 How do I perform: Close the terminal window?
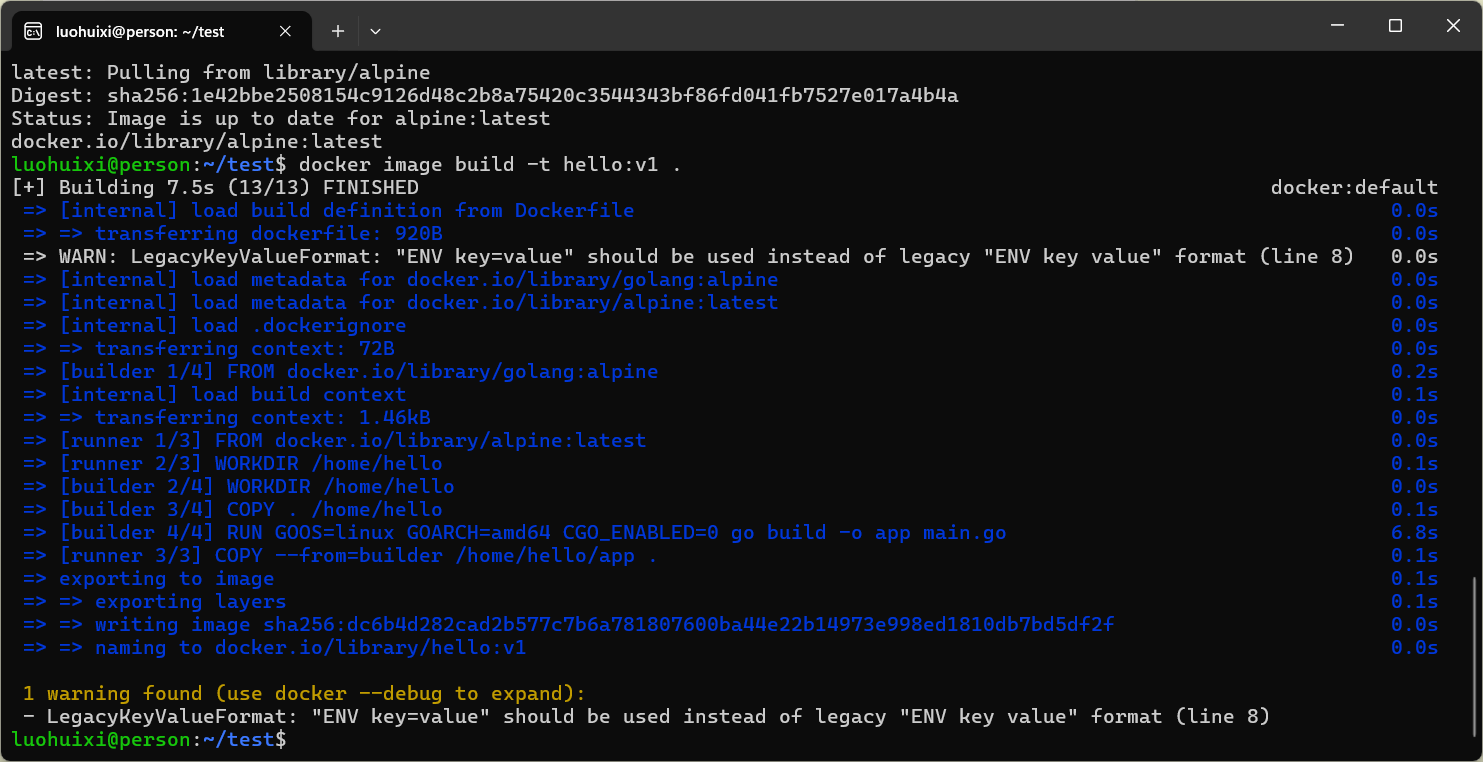pyautogui.click(x=1455, y=26)
